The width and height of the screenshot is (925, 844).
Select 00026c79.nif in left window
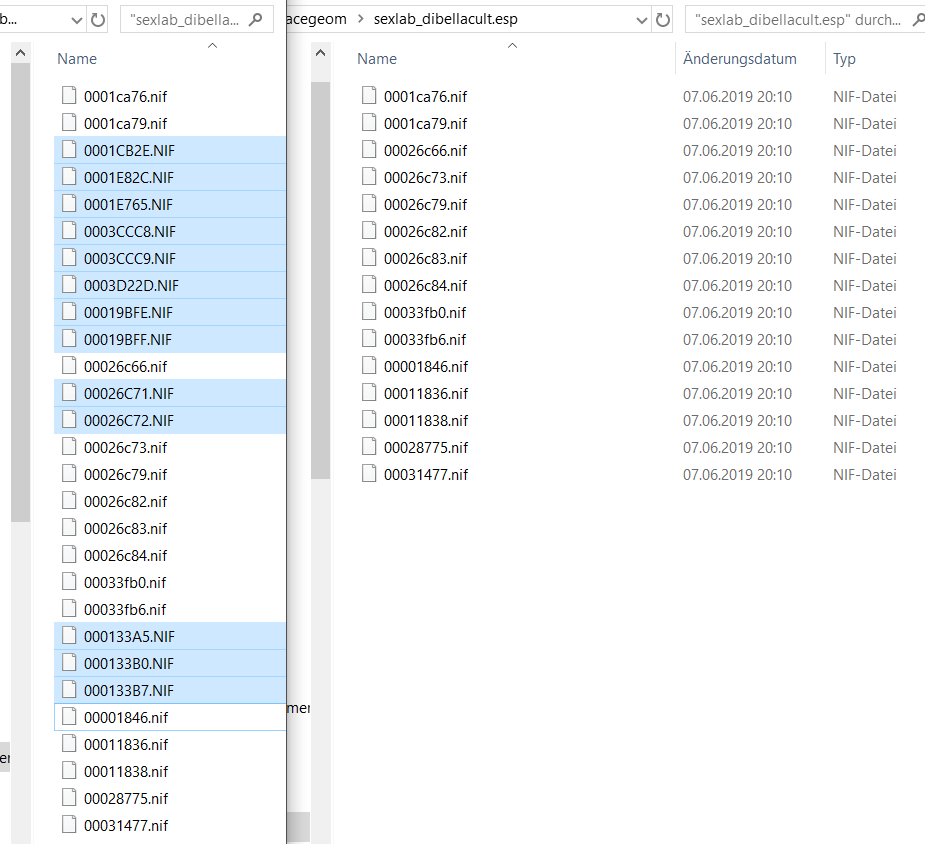coord(170,475)
